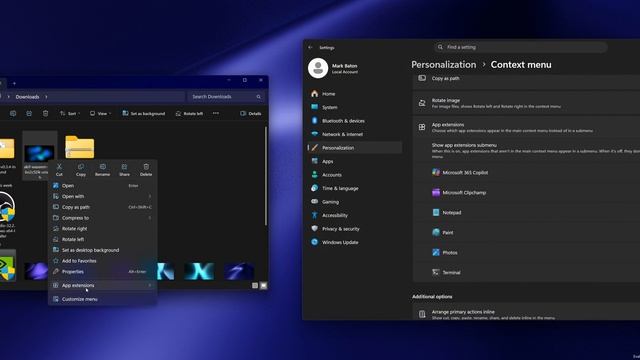Choose Rotate left in the context menu
Viewport: 640px width, 360px height.
coord(102,239)
